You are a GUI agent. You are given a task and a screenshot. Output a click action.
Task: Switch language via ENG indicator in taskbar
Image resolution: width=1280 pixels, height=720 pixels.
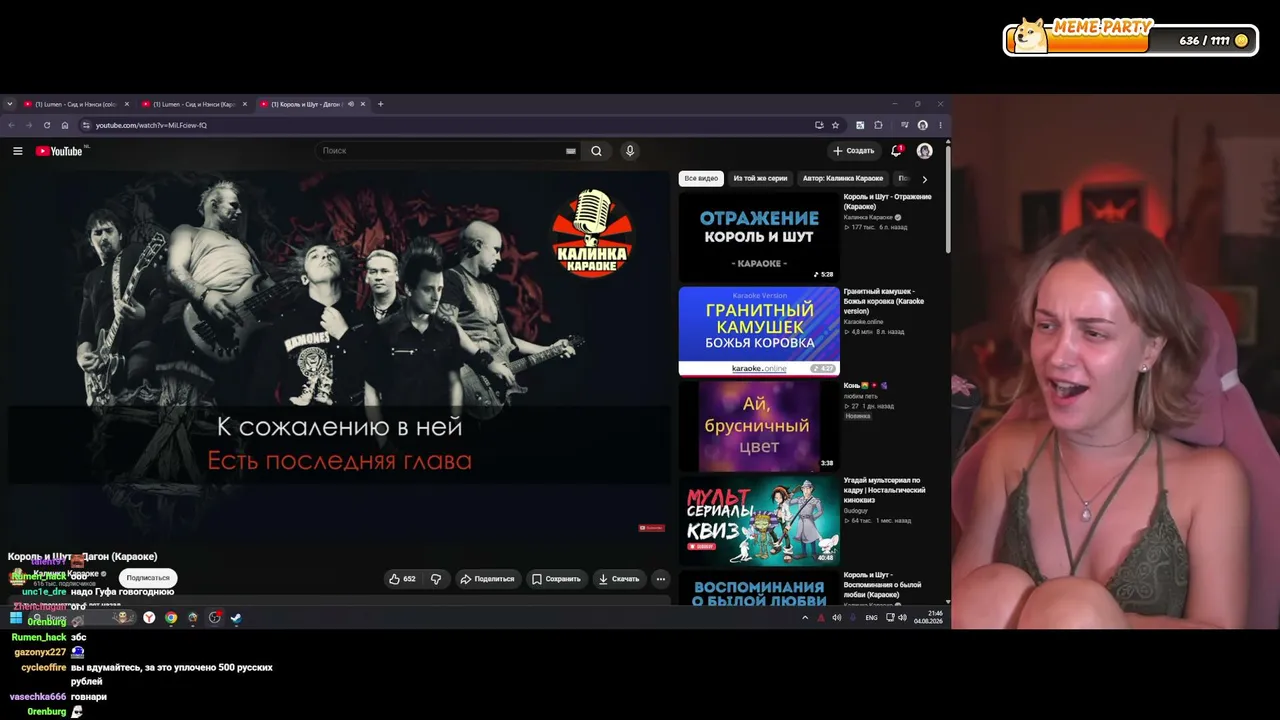[871, 618]
